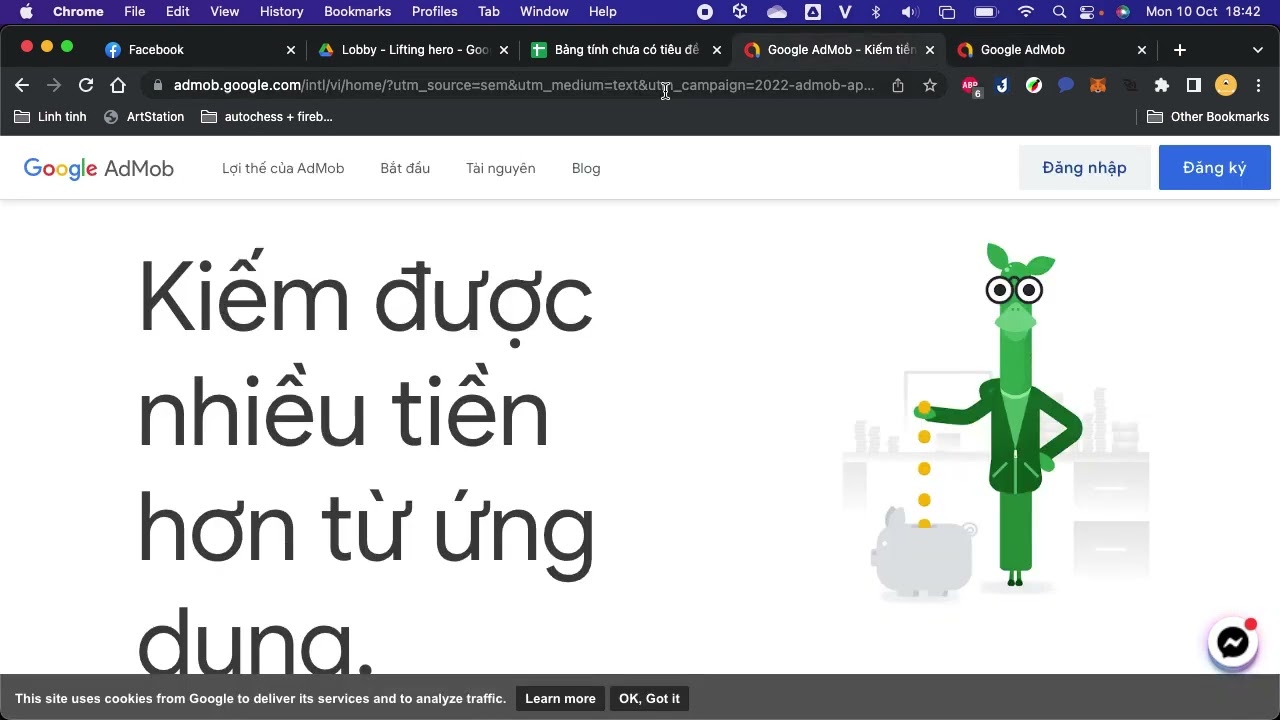Open the Messenger chat bubble
This screenshot has height=720, width=1280.
pyautogui.click(x=1233, y=643)
